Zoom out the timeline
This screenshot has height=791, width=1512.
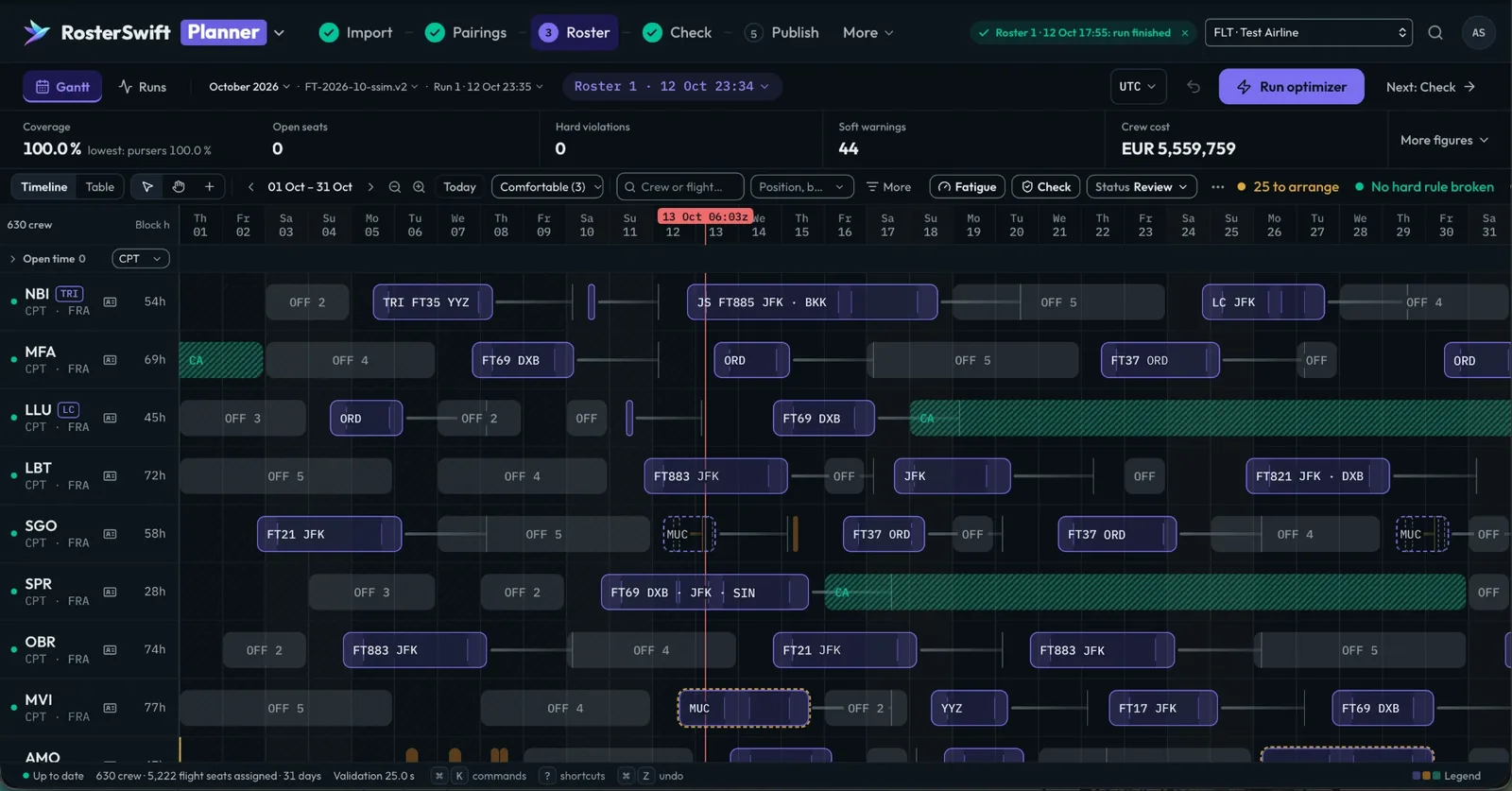point(395,187)
